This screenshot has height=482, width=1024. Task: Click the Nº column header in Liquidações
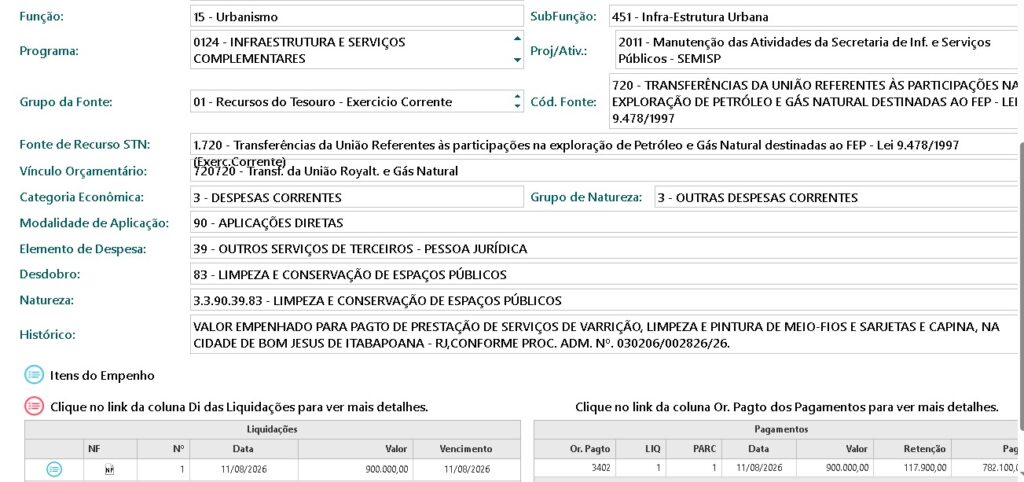tap(164, 449)
